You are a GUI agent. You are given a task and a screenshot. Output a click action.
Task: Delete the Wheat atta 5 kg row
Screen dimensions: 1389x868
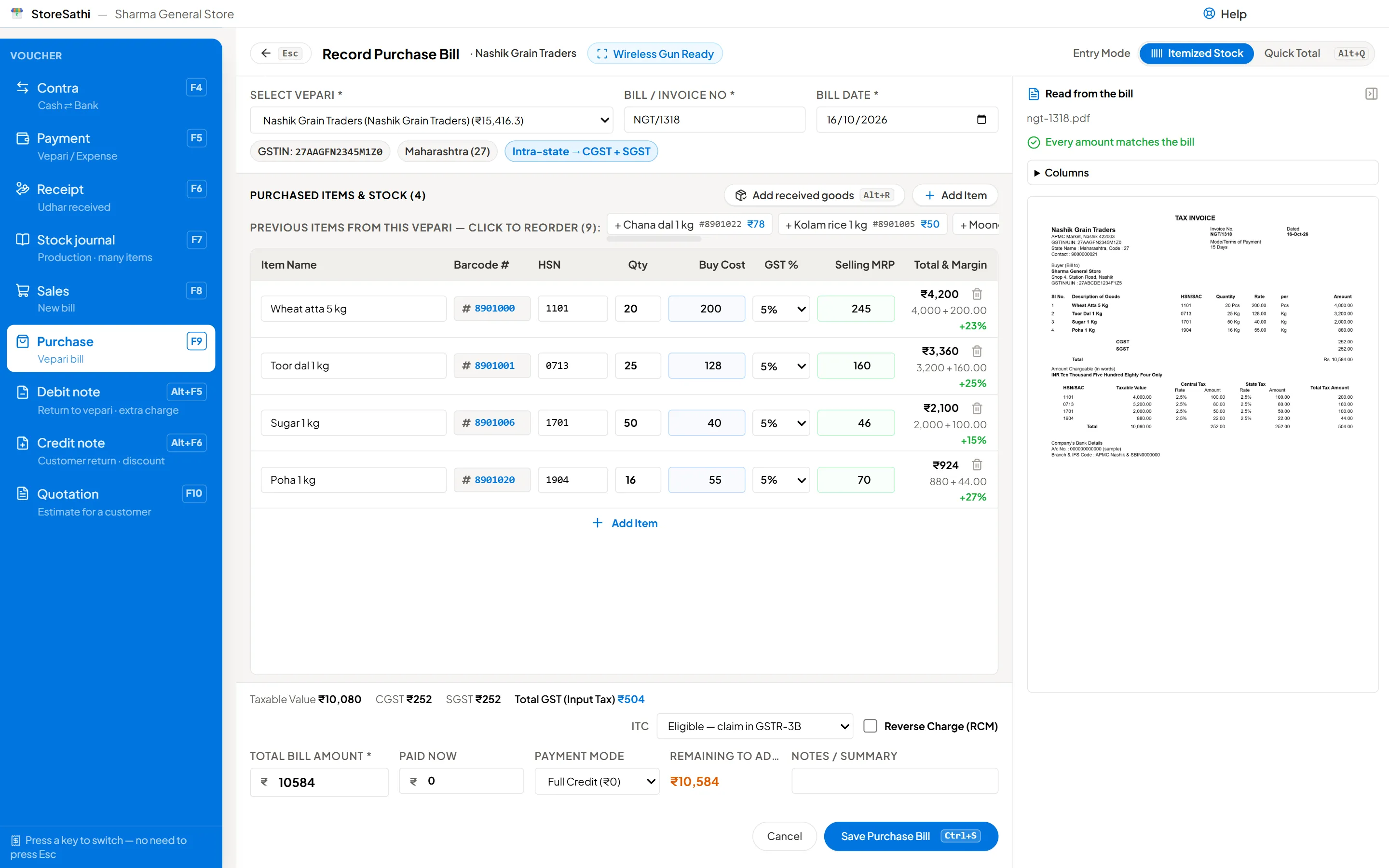(976, 294)
